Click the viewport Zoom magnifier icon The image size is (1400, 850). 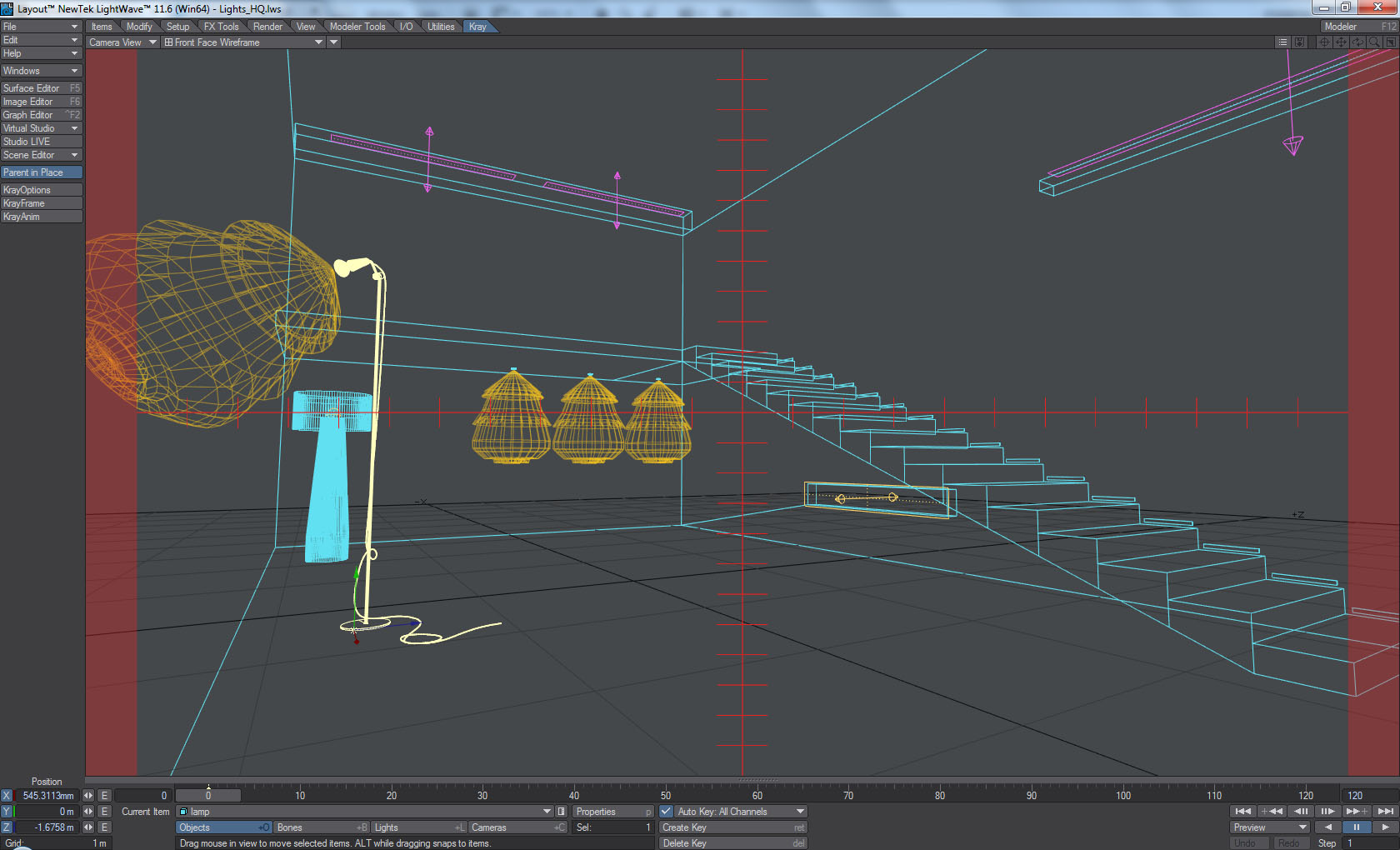click(x=1374, y=42)
